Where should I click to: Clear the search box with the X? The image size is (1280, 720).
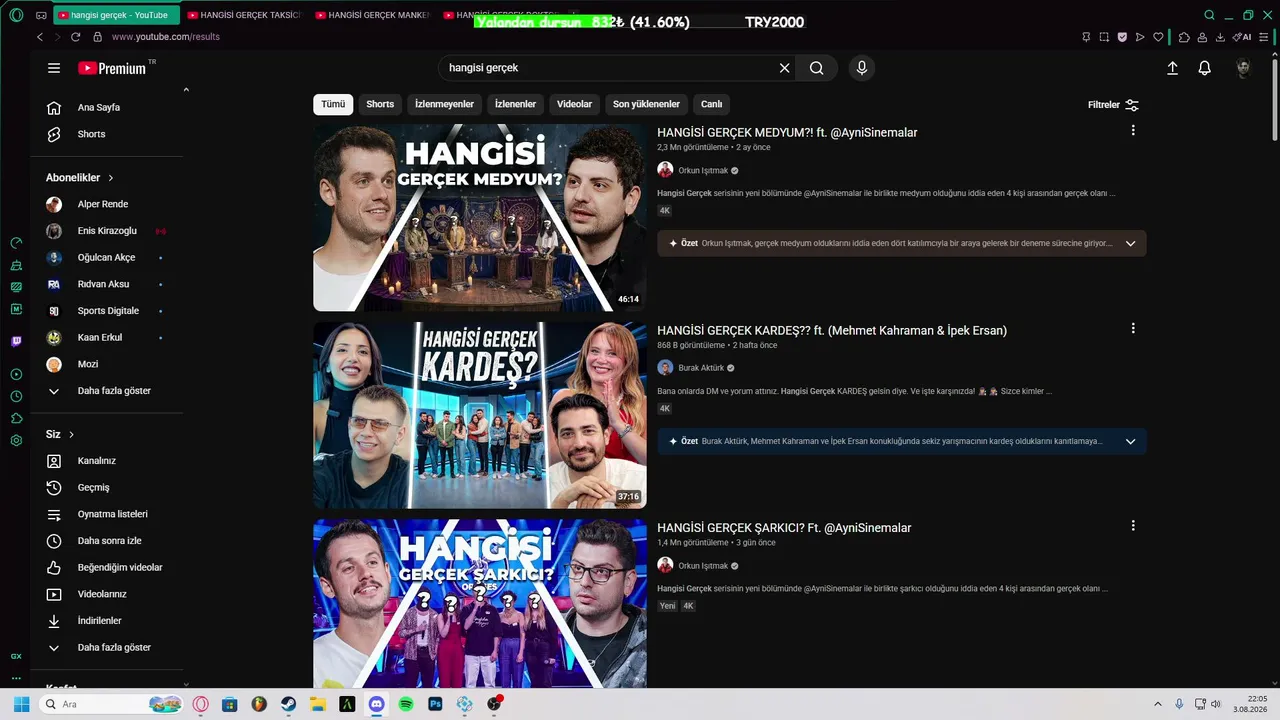point(785,68)
